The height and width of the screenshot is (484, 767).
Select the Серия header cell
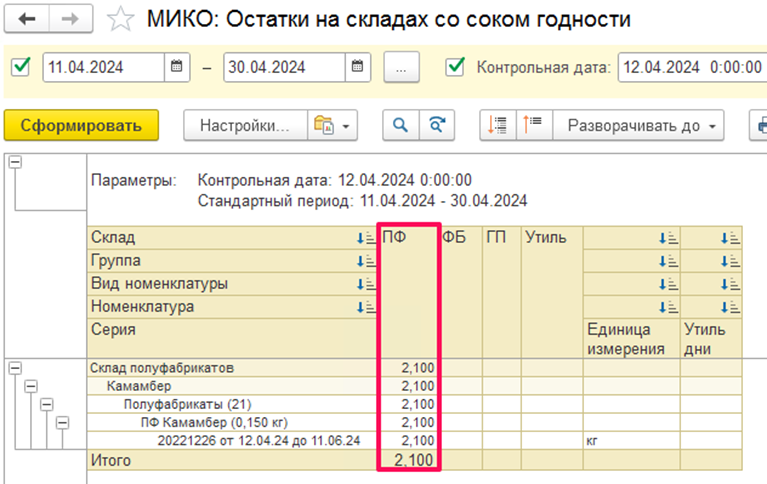(x=232, y=338)
